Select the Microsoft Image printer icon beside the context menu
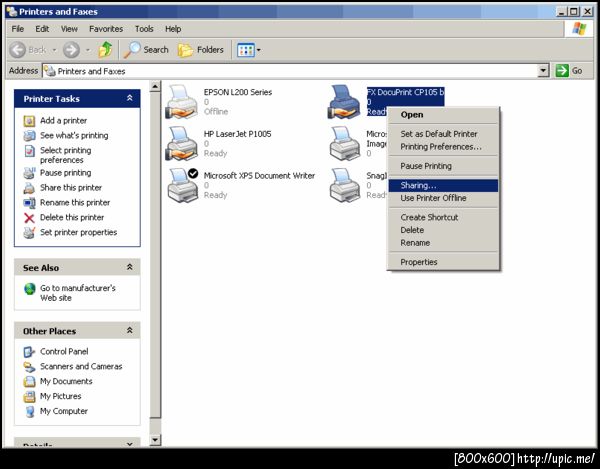 pyautogui.click(x=345, y=144)
